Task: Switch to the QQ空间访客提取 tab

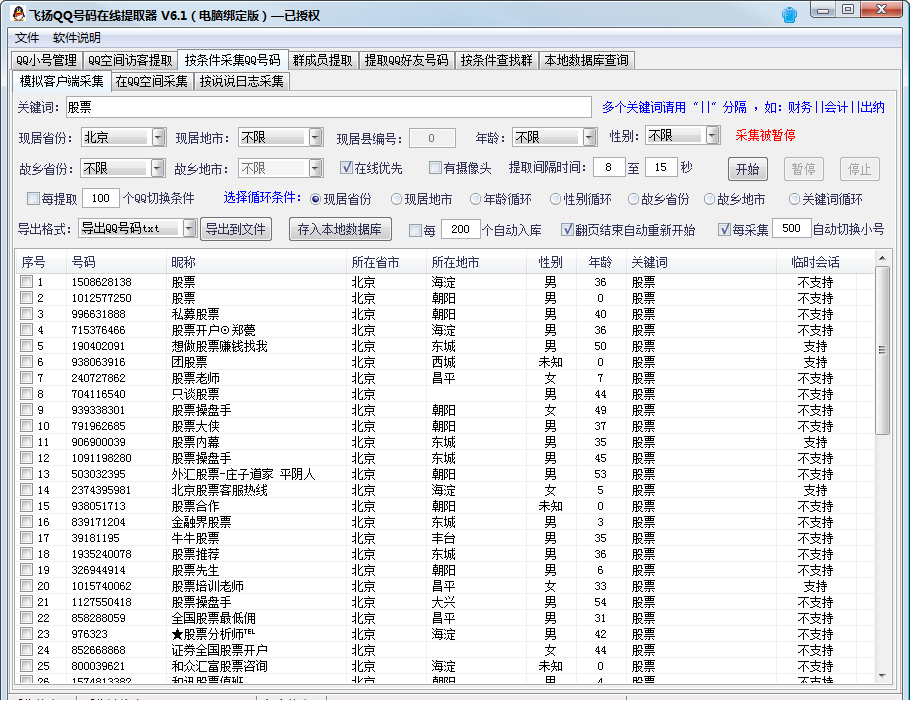Action: pos(130,60)
